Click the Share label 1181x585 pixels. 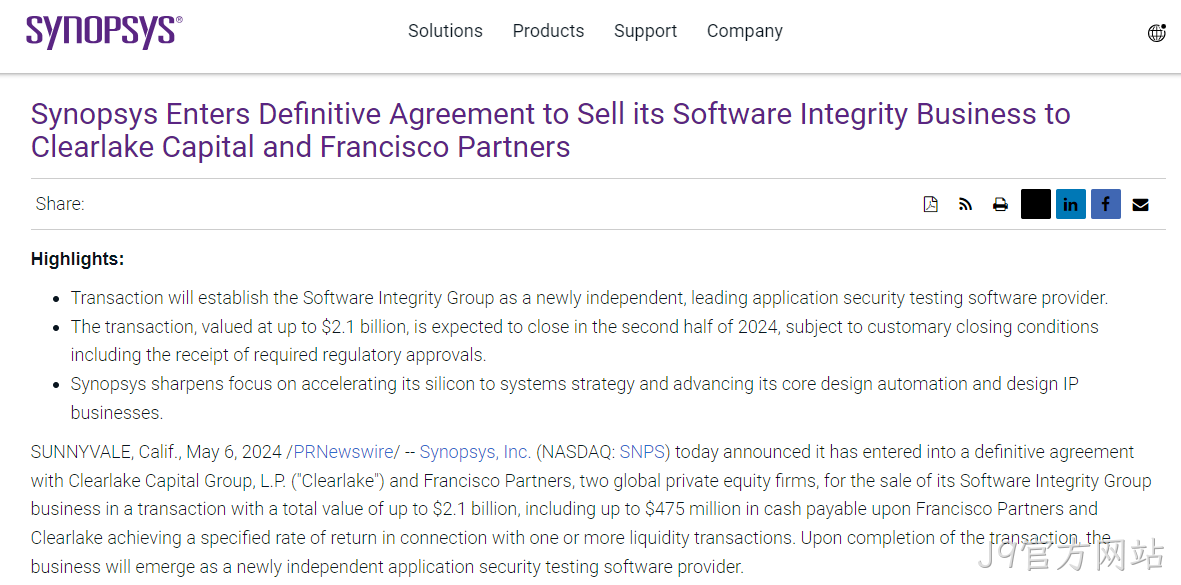(60, 204)
